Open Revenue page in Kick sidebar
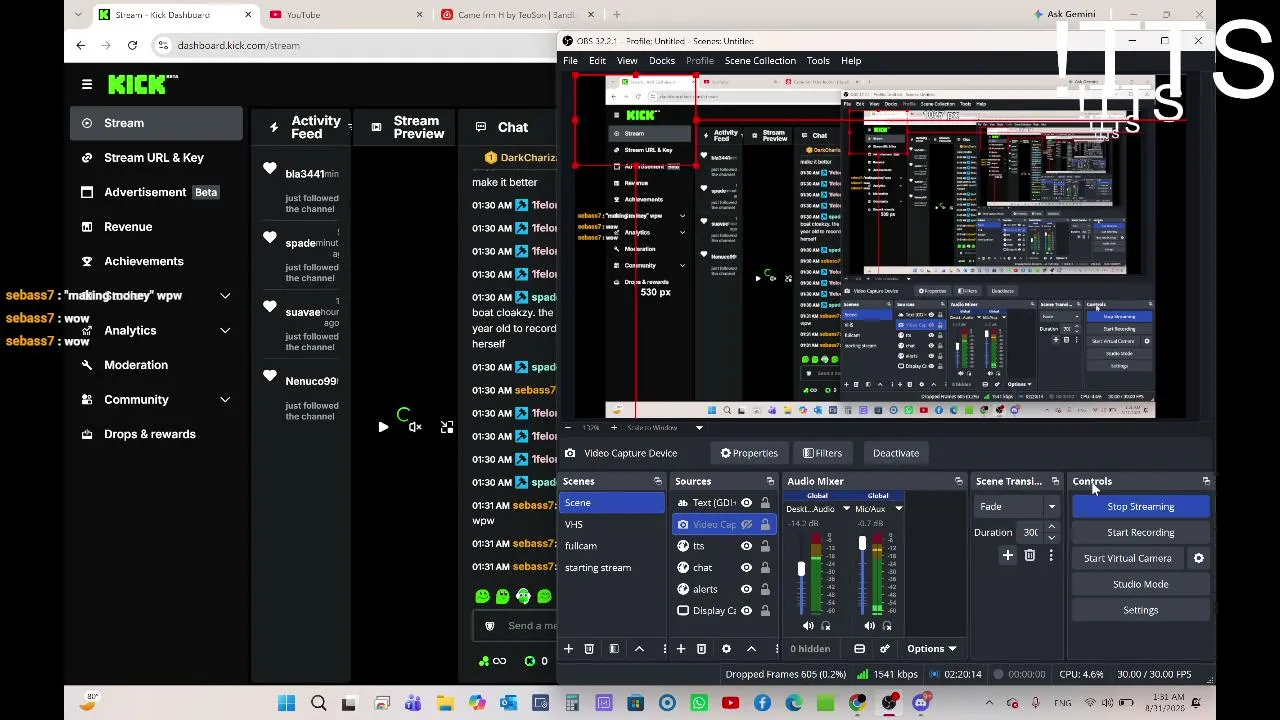 pyautogui.click(x=156, y=227)
